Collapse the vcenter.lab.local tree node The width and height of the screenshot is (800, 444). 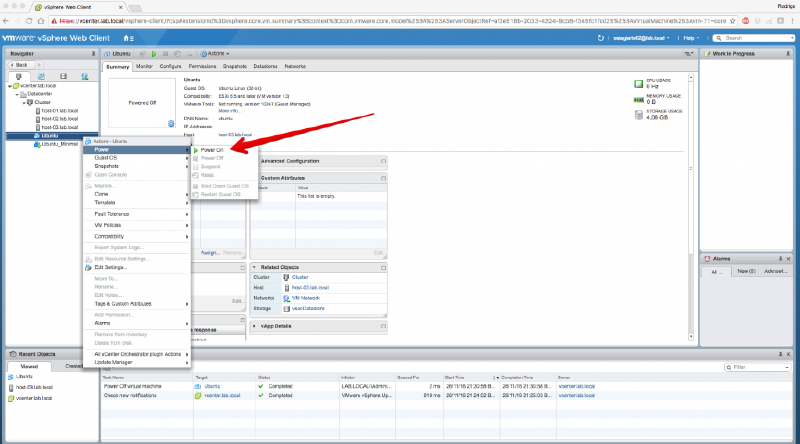coord(10,86)
